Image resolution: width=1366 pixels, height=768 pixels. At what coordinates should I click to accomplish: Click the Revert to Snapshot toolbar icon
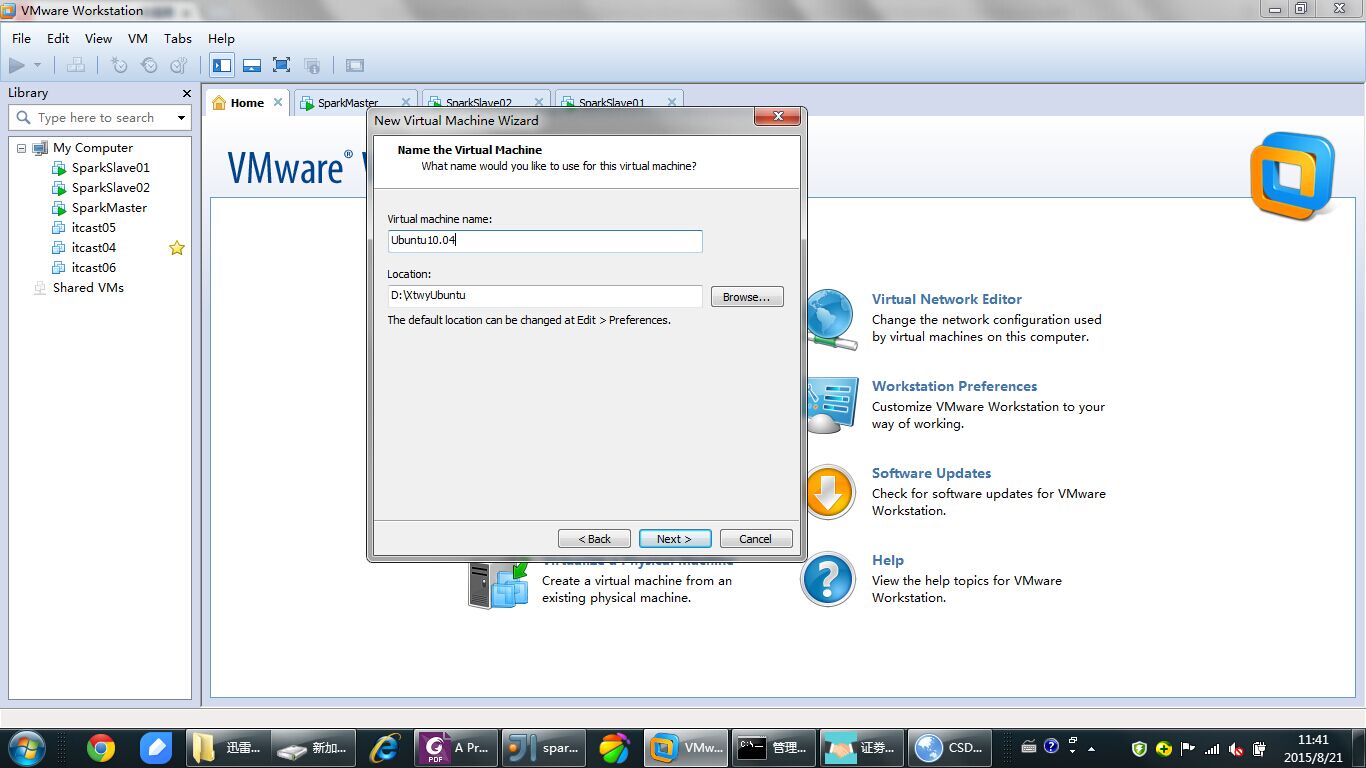coord(149,65)
